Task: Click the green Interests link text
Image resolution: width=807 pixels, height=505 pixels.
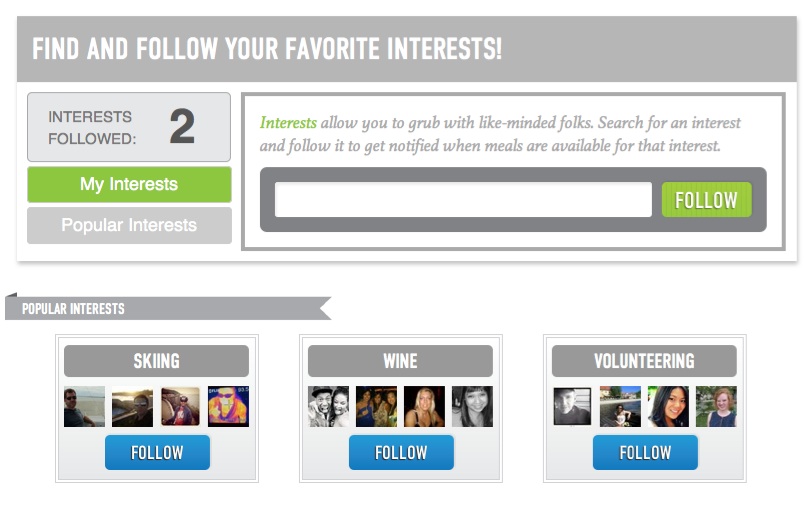Action: (x=288, y=123)
